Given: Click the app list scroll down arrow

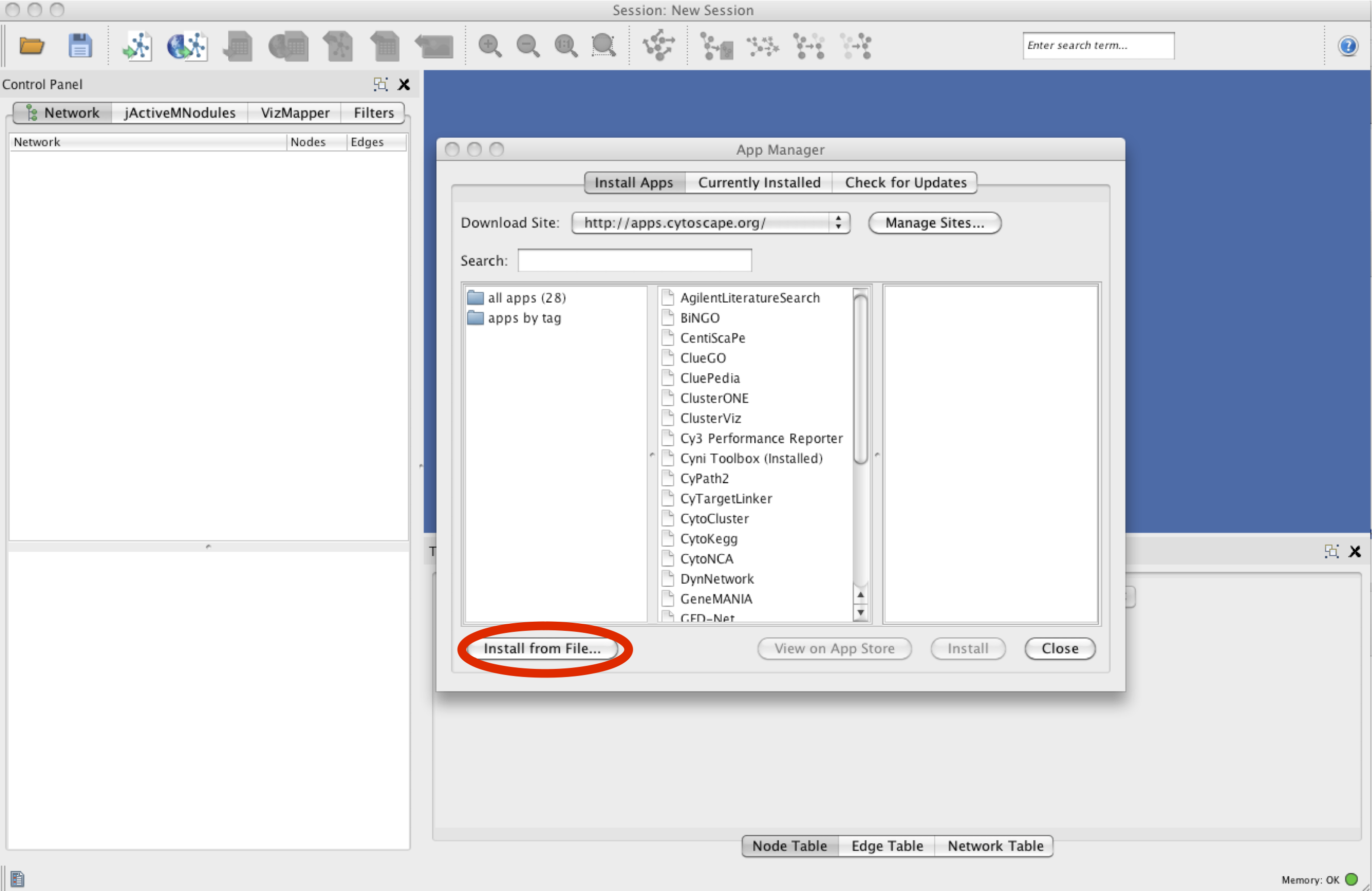Looking at the screenshot, I should 860,613.
